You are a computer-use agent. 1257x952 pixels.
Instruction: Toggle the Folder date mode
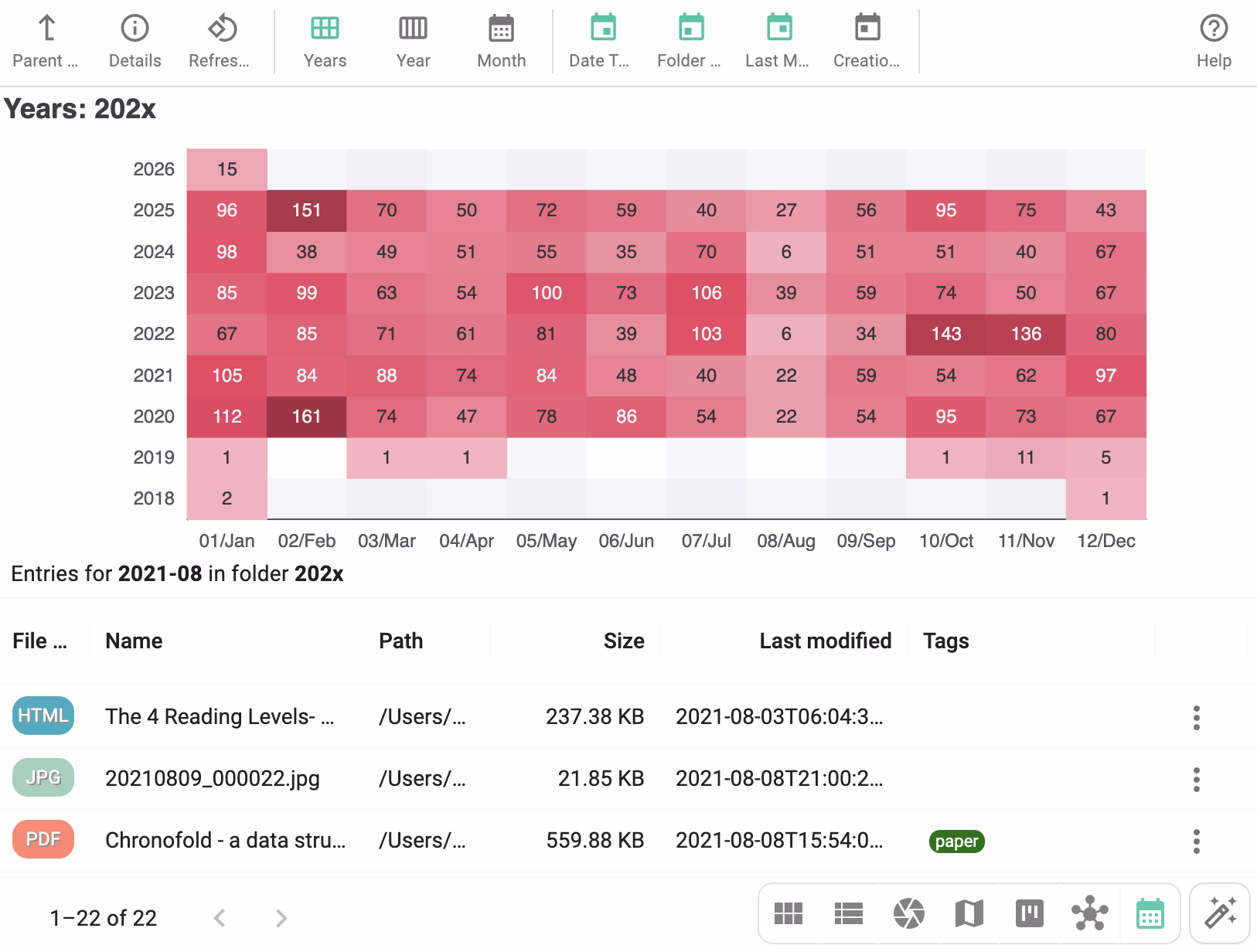690,41
